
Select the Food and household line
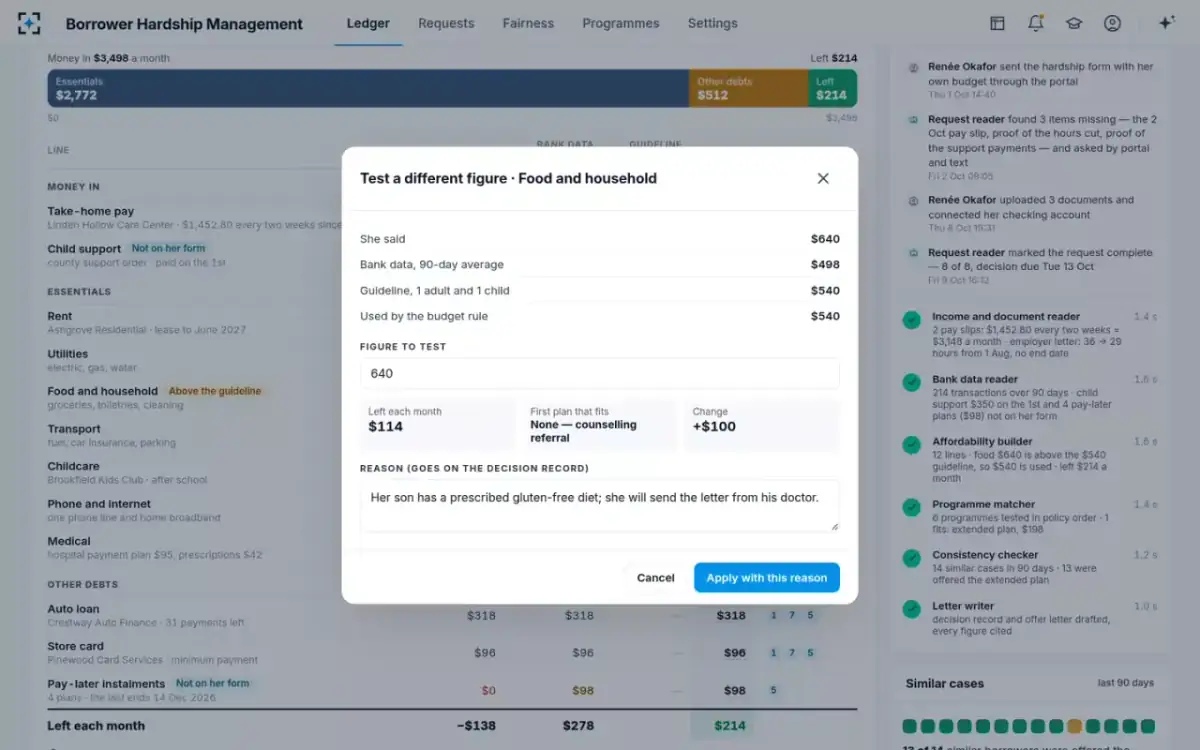pos(102,391)
